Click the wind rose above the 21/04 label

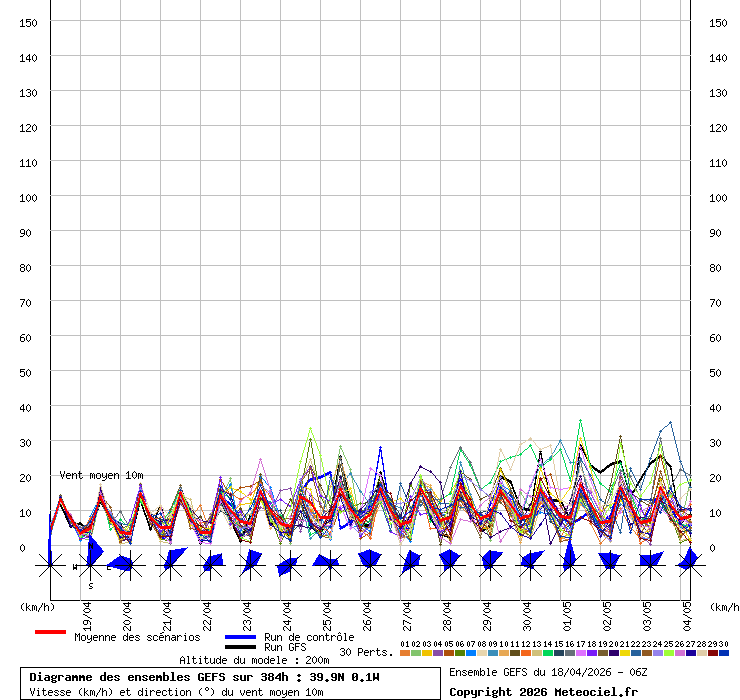coord(170,565)
